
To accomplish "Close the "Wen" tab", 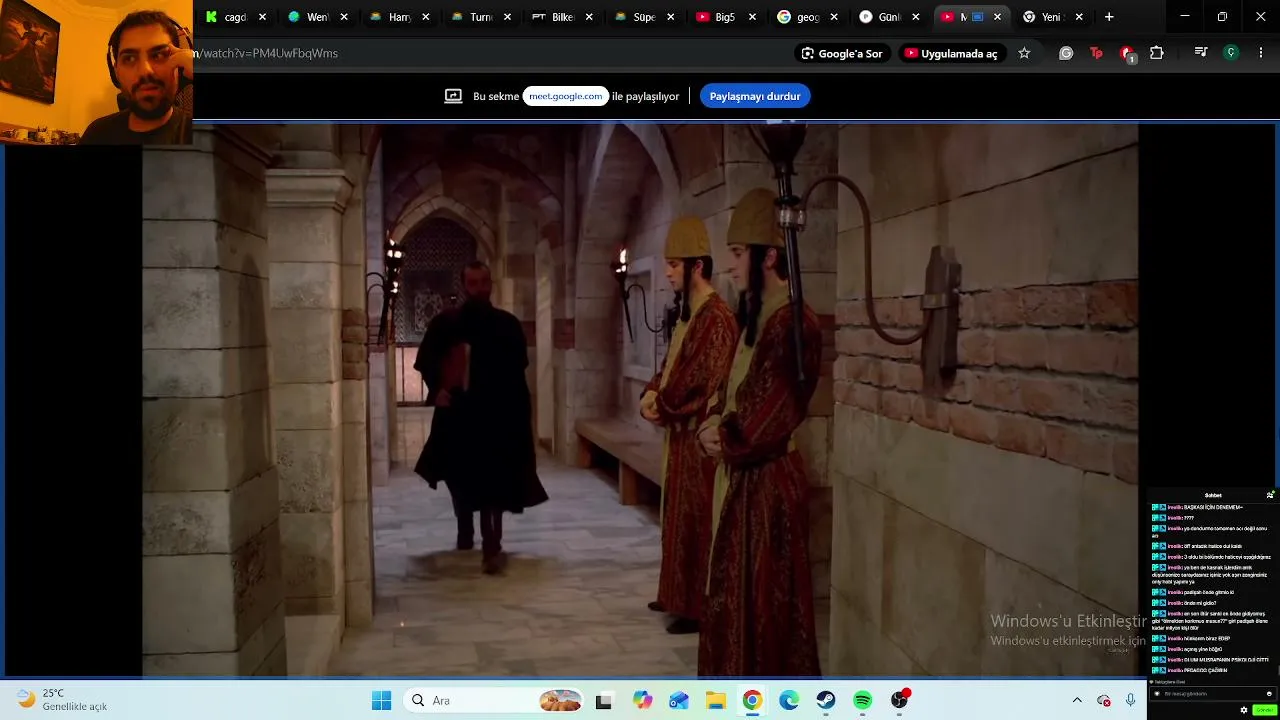I will pyautogui.click(x=344, y=17).
